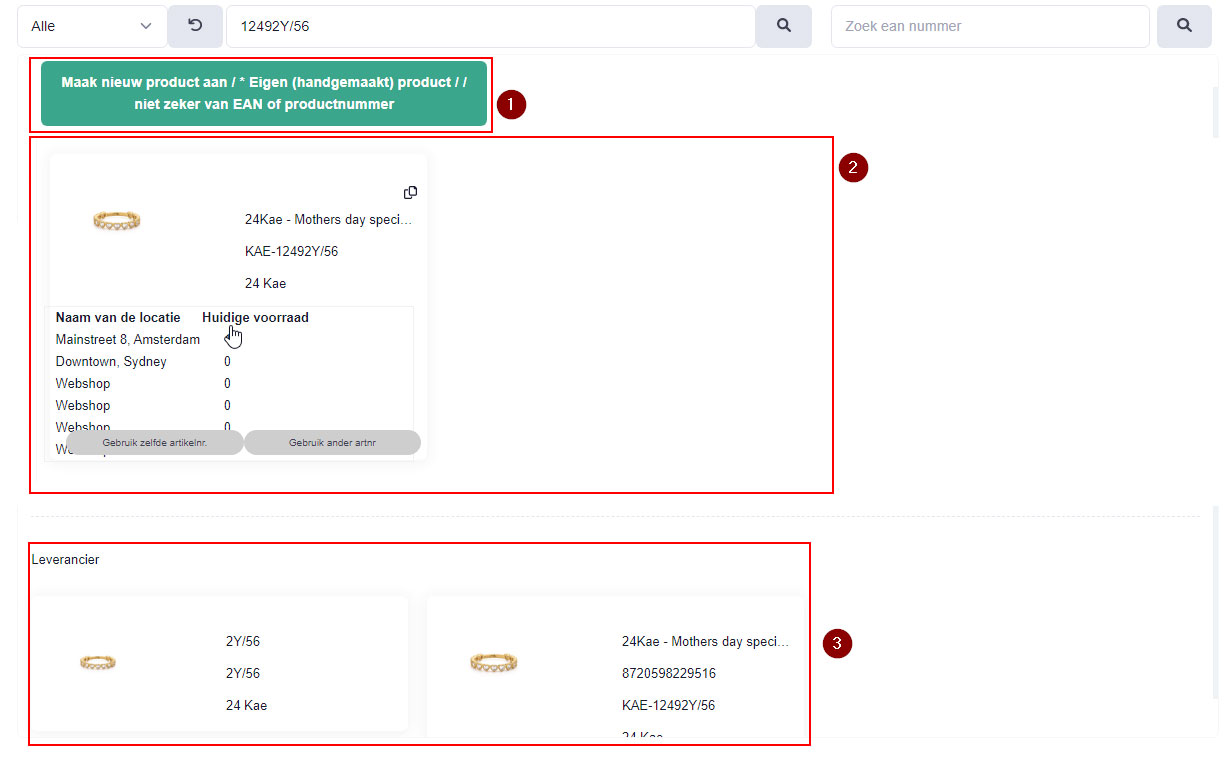
Task: Focus the product search field containing 12492Y/56
Action: click(490, 26)
